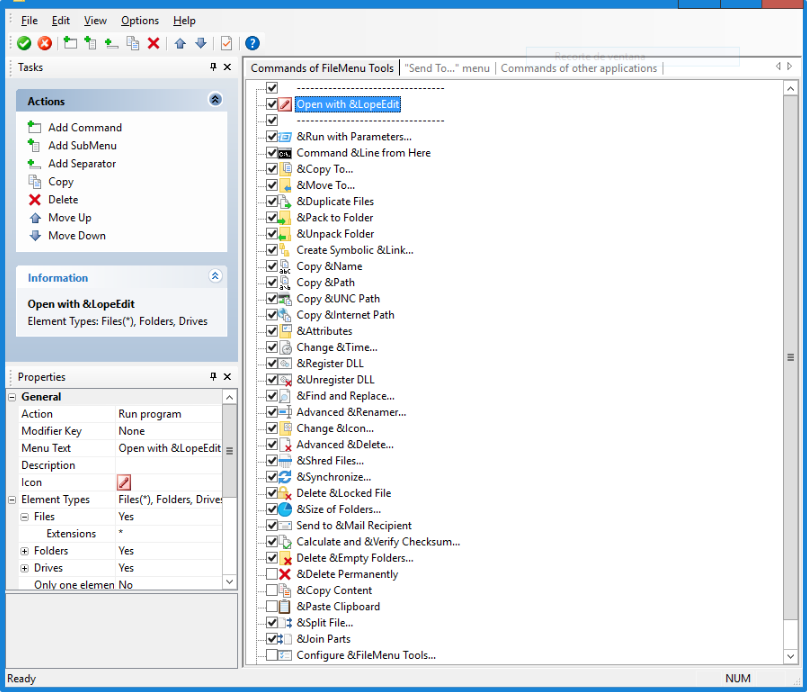Enable the &Delete Permanently checkbox
The height and width of the screenshot is (692, 807).
pos(272,574)
